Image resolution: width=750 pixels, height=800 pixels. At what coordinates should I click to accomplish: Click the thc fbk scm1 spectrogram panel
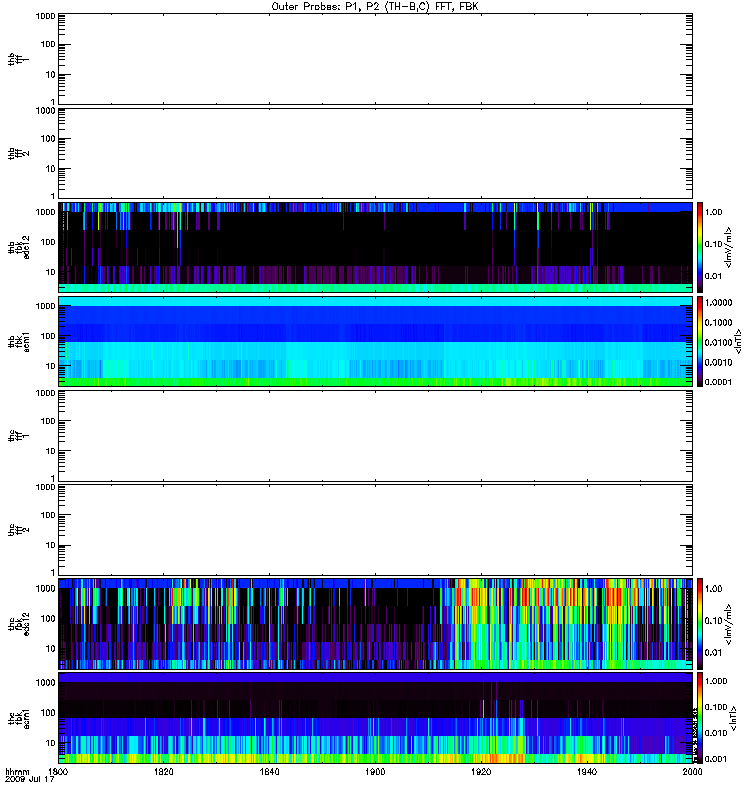coord(375,718)
